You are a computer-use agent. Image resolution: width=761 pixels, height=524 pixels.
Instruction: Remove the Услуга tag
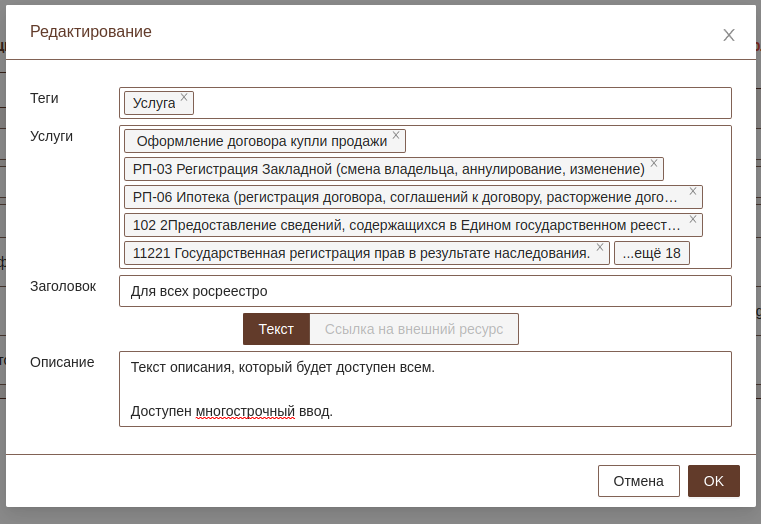click(x=184, y=98)
